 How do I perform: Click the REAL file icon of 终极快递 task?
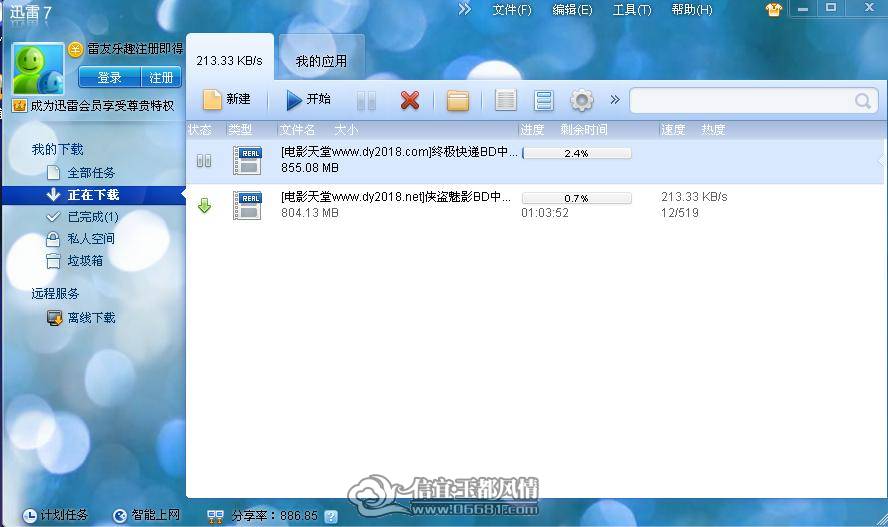click(x=247, y=160)
